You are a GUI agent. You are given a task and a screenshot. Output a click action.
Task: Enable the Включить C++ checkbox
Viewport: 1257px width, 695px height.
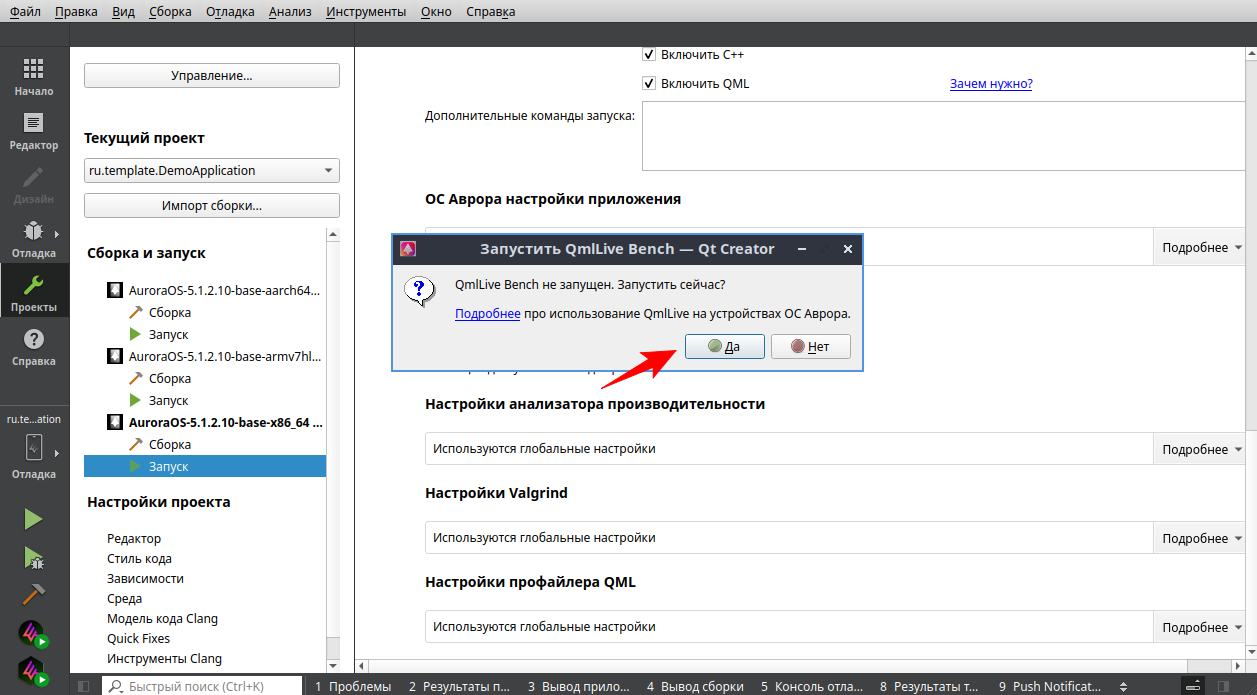pos(649,54)
